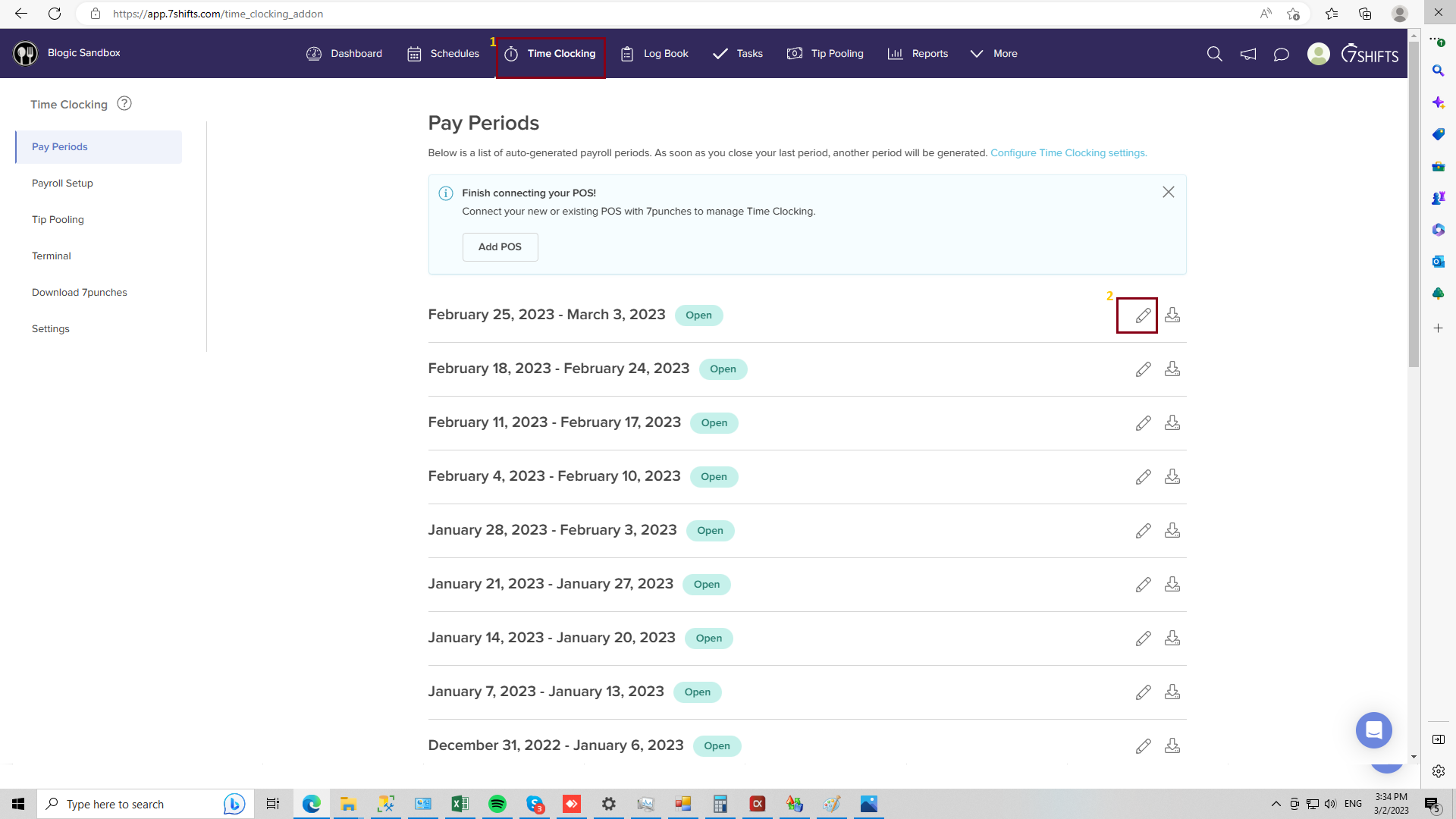This screenshot has height=819, width=1456.
Task: Go to the Reports navigation tab
Action: pos(918,54)
